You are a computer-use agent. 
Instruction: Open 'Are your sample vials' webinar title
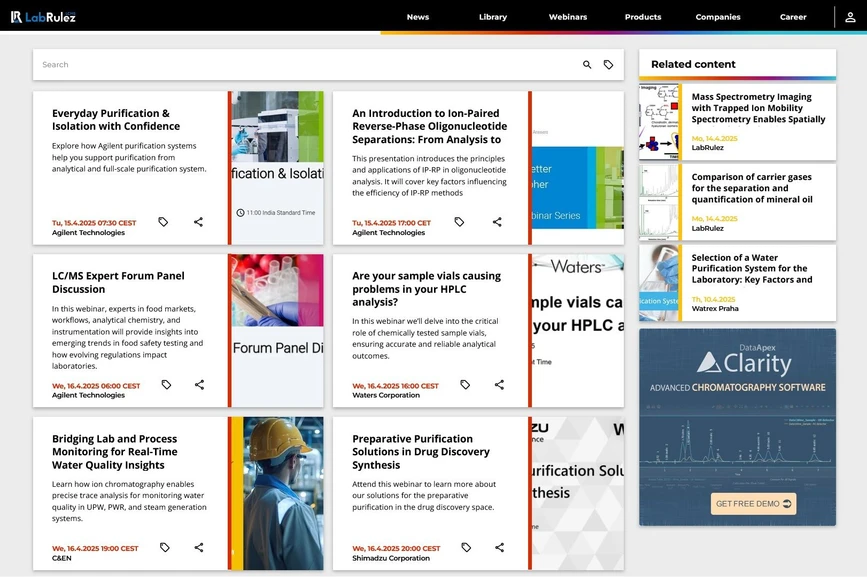pyautogui.click(x=426, y=288)
